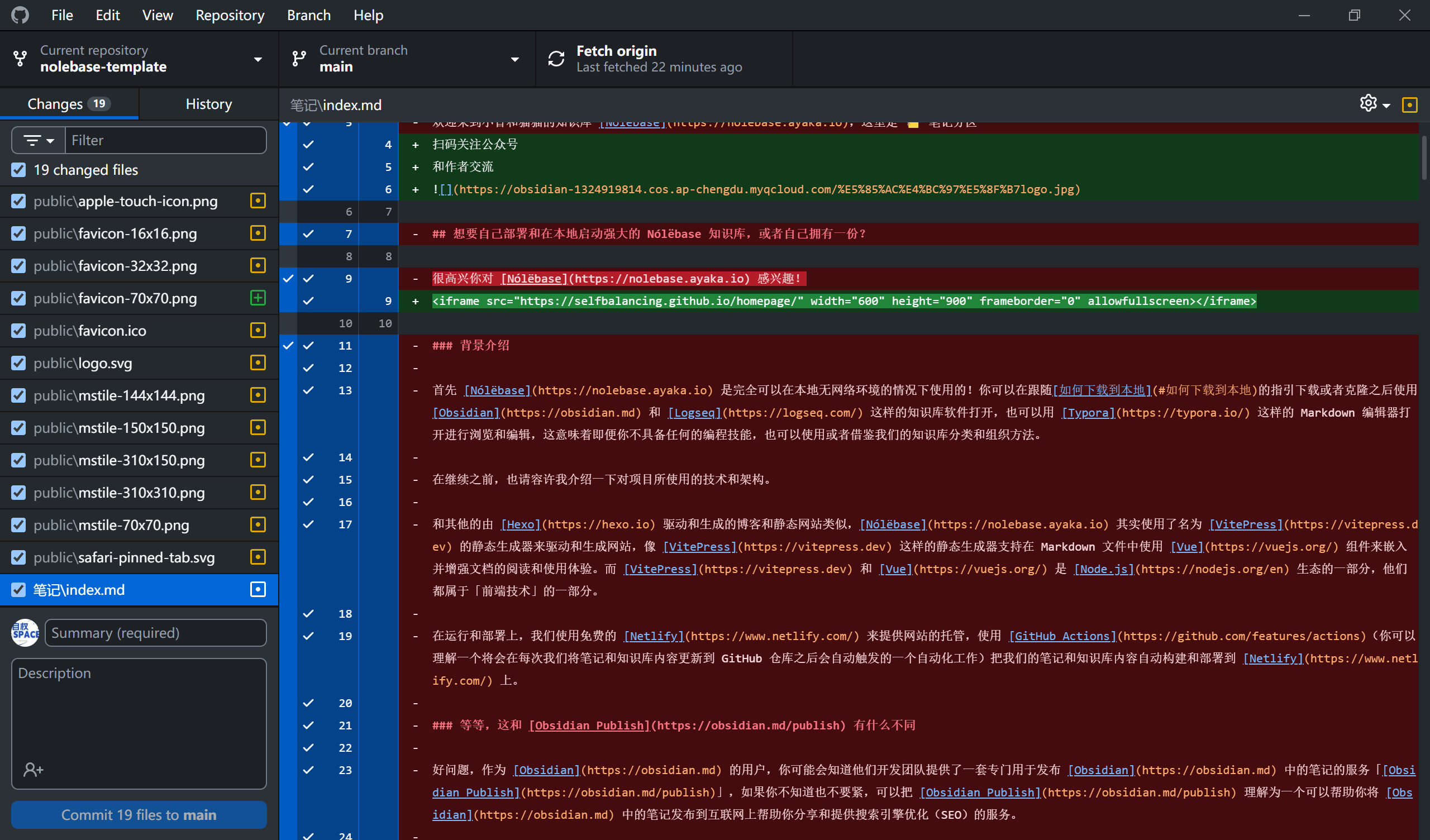Select public\mstile-150x150.png in file list
Viewport: 1430px width, 840px height.
(x=139, y=427)
